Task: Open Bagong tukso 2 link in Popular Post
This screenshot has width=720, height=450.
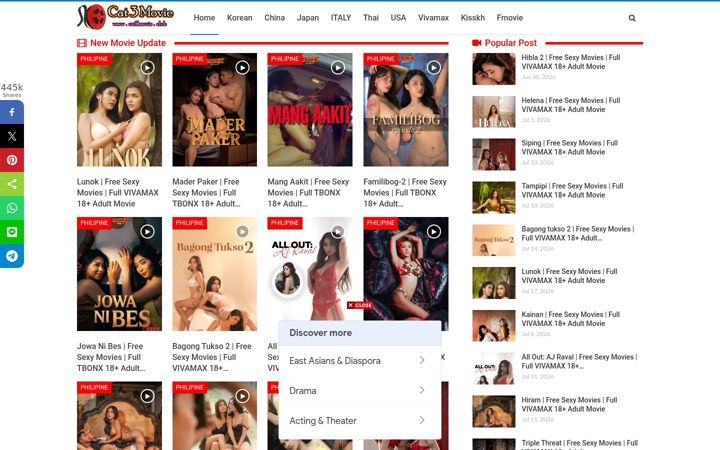Action: tap(578, 233)
